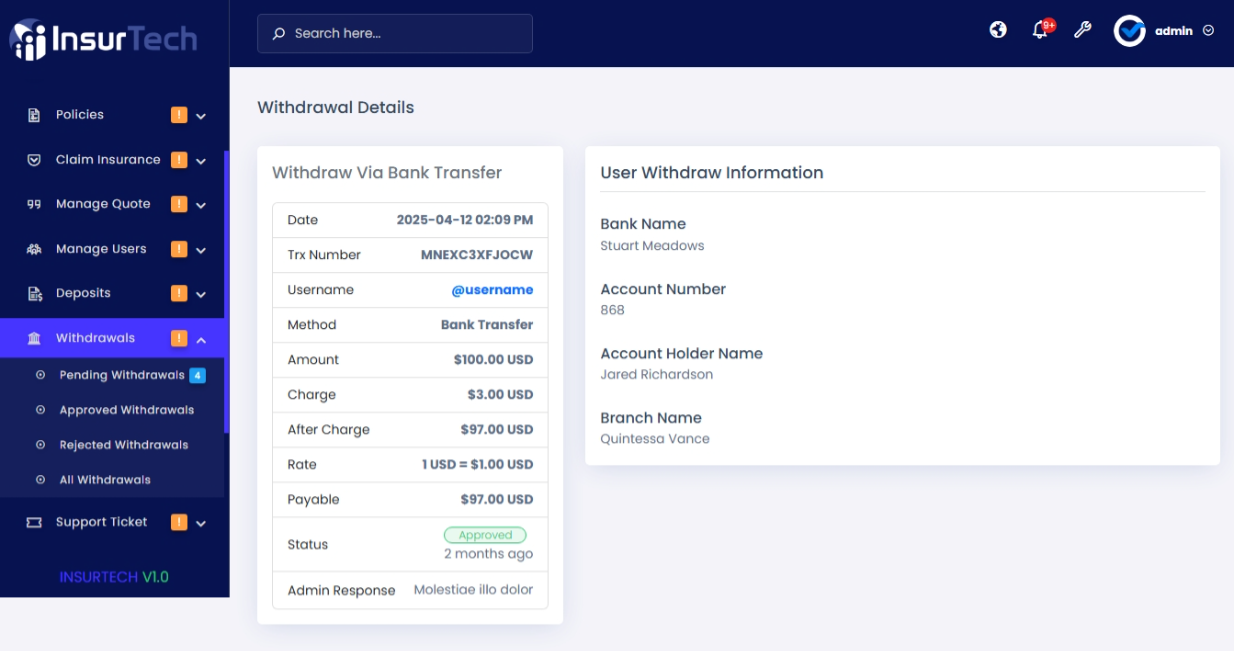Click the bank name value Stuart Meadows

click(x=652, y=246)
